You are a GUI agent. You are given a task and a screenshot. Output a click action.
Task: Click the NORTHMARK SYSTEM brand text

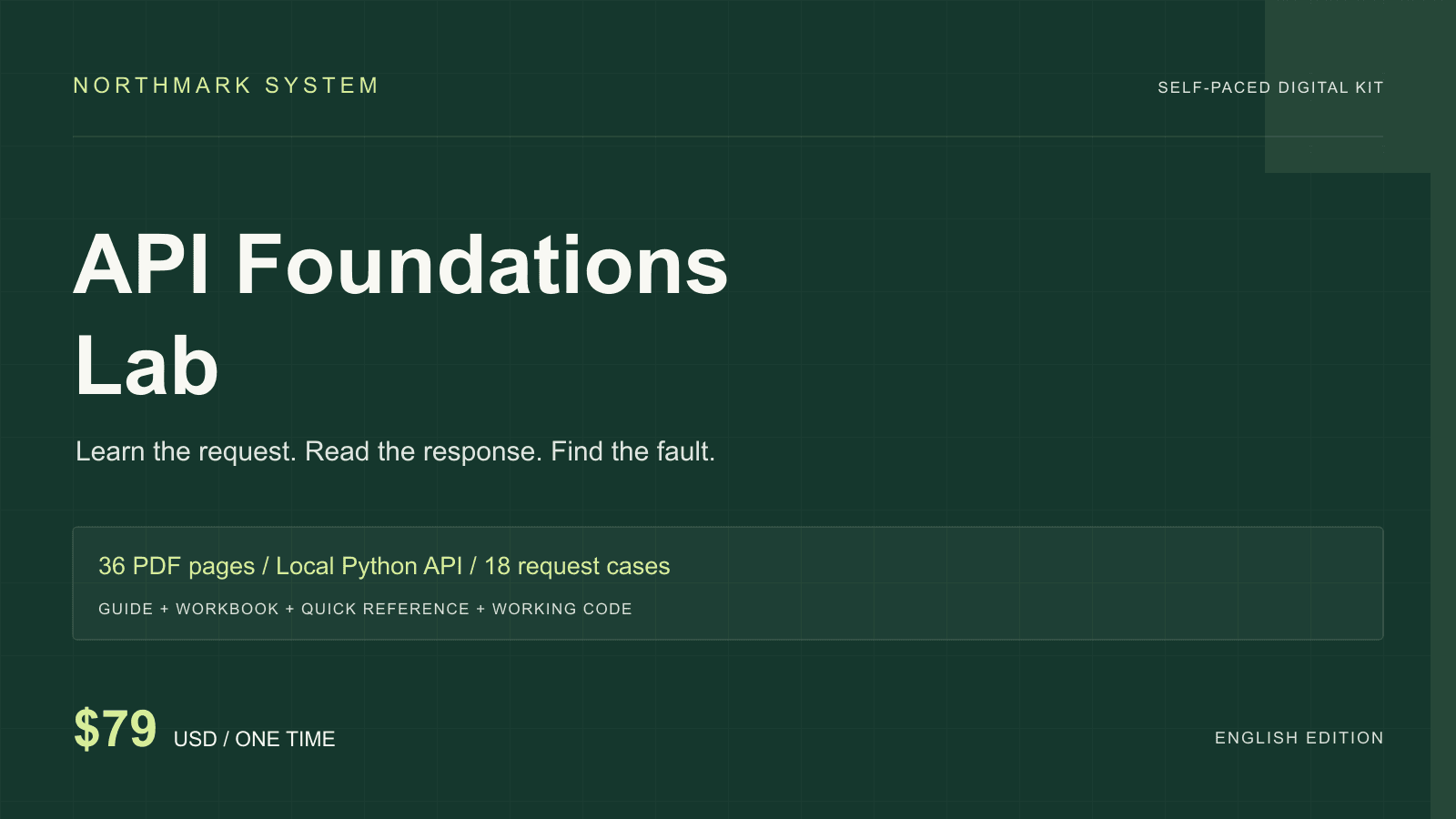(226, 86)
